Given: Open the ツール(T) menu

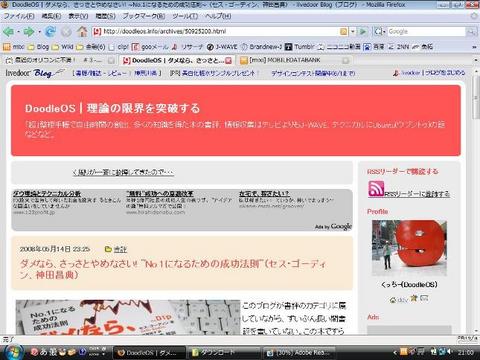Looking at the screenshot, I should [x=185, y=16].
